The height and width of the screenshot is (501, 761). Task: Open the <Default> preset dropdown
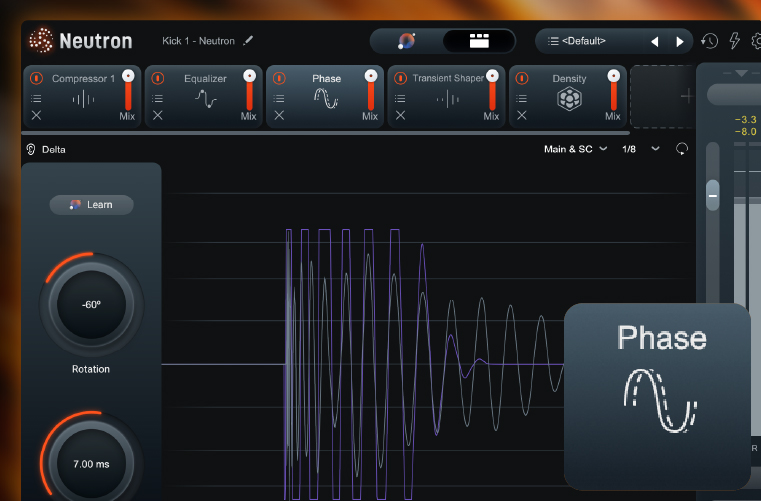(x=590, y=41)
